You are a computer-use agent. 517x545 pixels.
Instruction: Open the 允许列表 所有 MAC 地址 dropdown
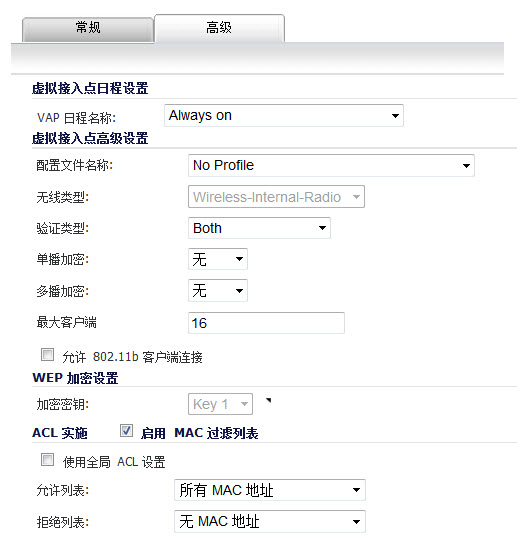tap(270, 490)
